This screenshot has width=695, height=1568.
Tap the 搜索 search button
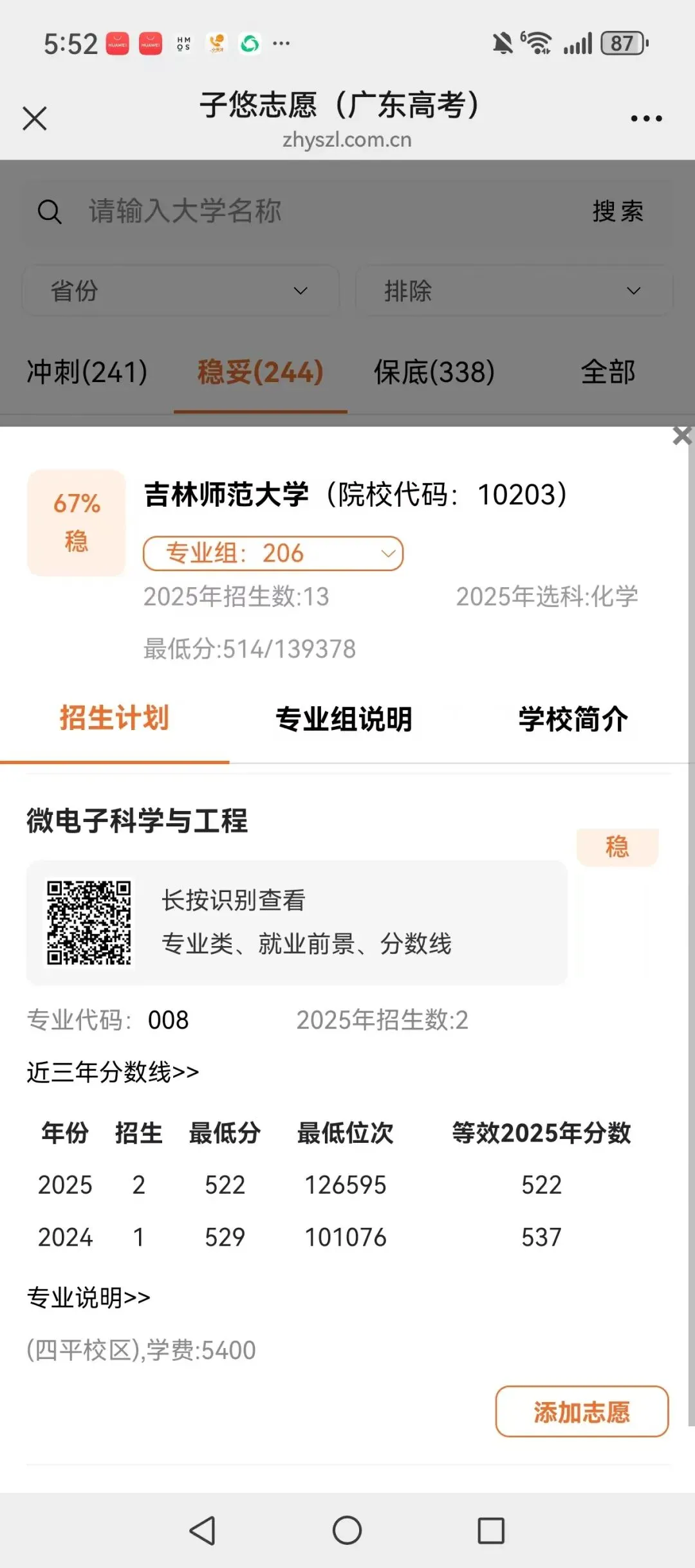[x=618, y=212]
